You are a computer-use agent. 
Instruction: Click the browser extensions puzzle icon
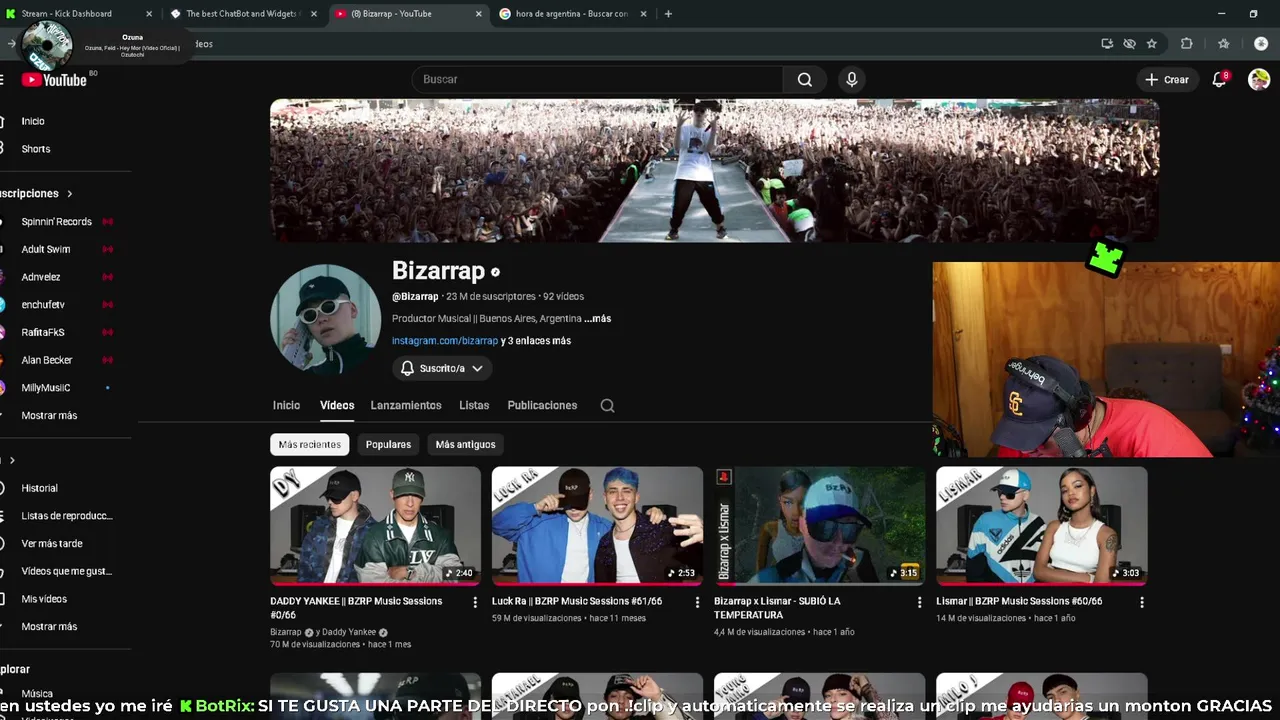coord(1187,44)
